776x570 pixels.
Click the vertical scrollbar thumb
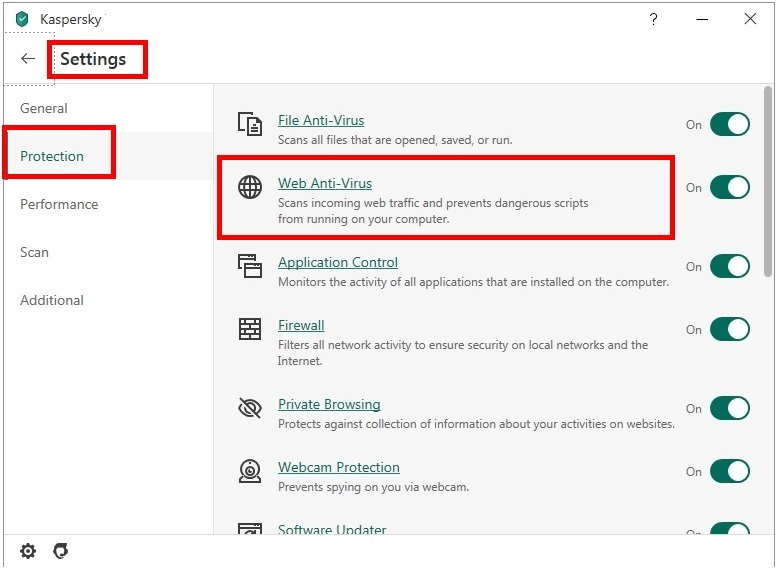[x=768, y=181]
